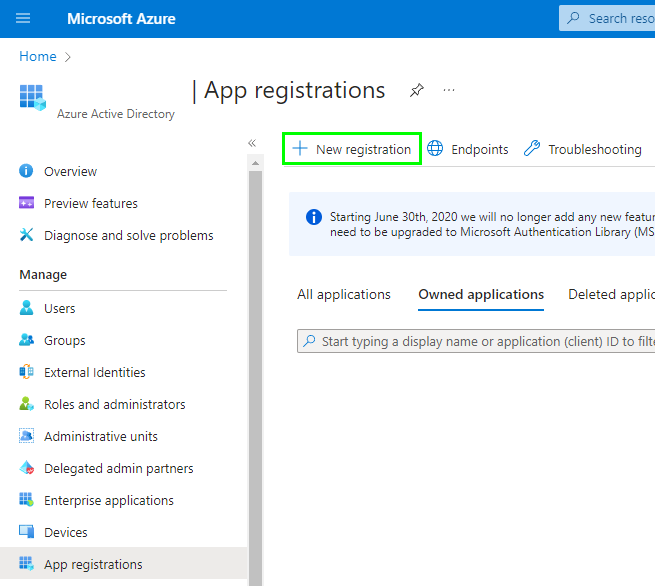Click the Microsoft Azure title
Image resolution: width=655 pixels, height=586 pixels.
tap(121, 19)
